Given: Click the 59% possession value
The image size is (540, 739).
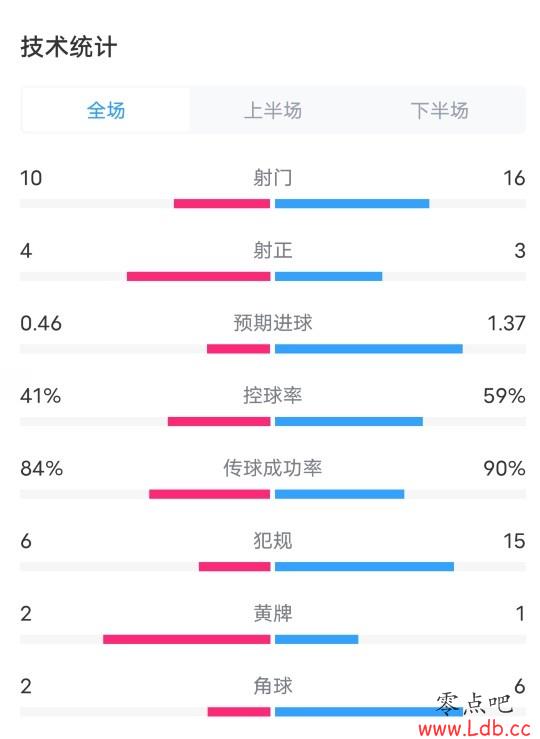Looking at the screenshot, I should pos(504,395).
